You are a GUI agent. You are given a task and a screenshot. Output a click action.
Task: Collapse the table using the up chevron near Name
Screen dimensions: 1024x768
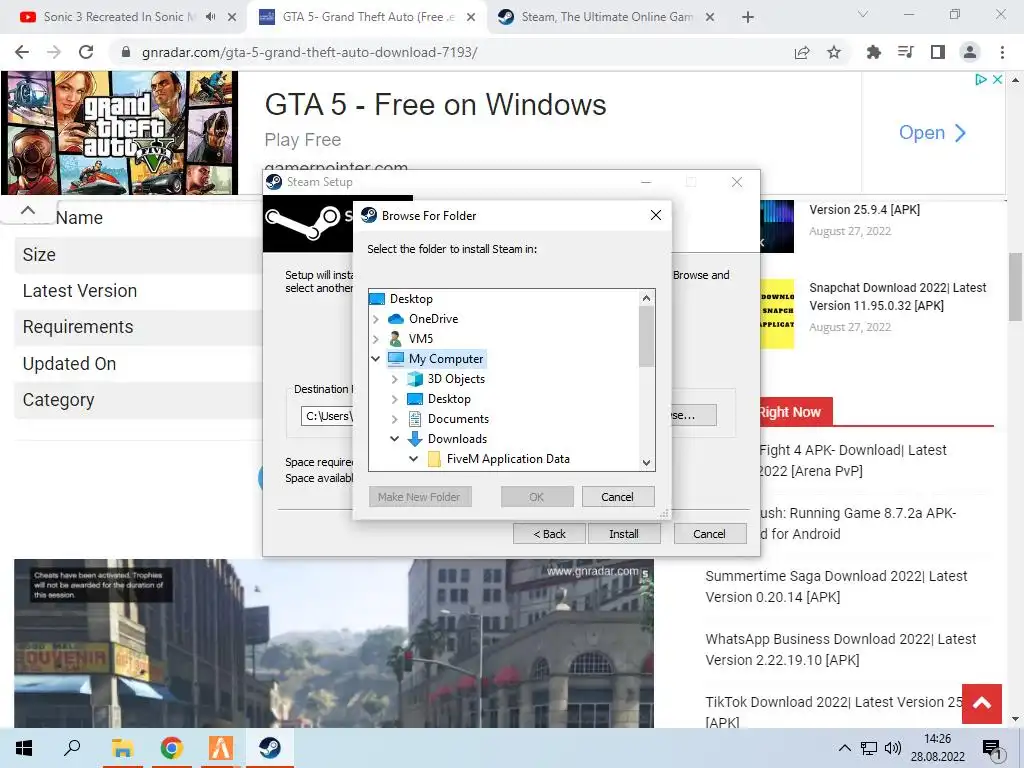27,210
